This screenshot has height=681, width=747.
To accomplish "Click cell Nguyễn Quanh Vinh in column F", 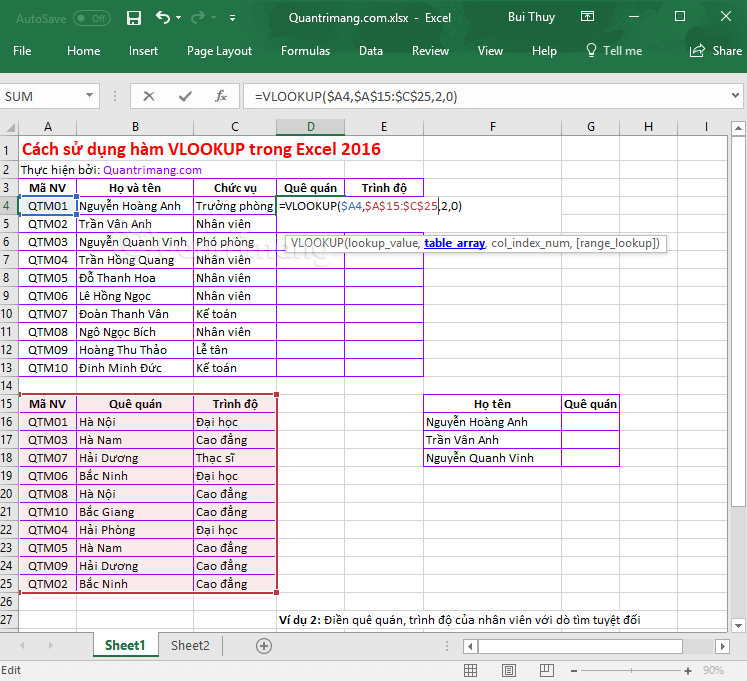I will click(493, 458).
